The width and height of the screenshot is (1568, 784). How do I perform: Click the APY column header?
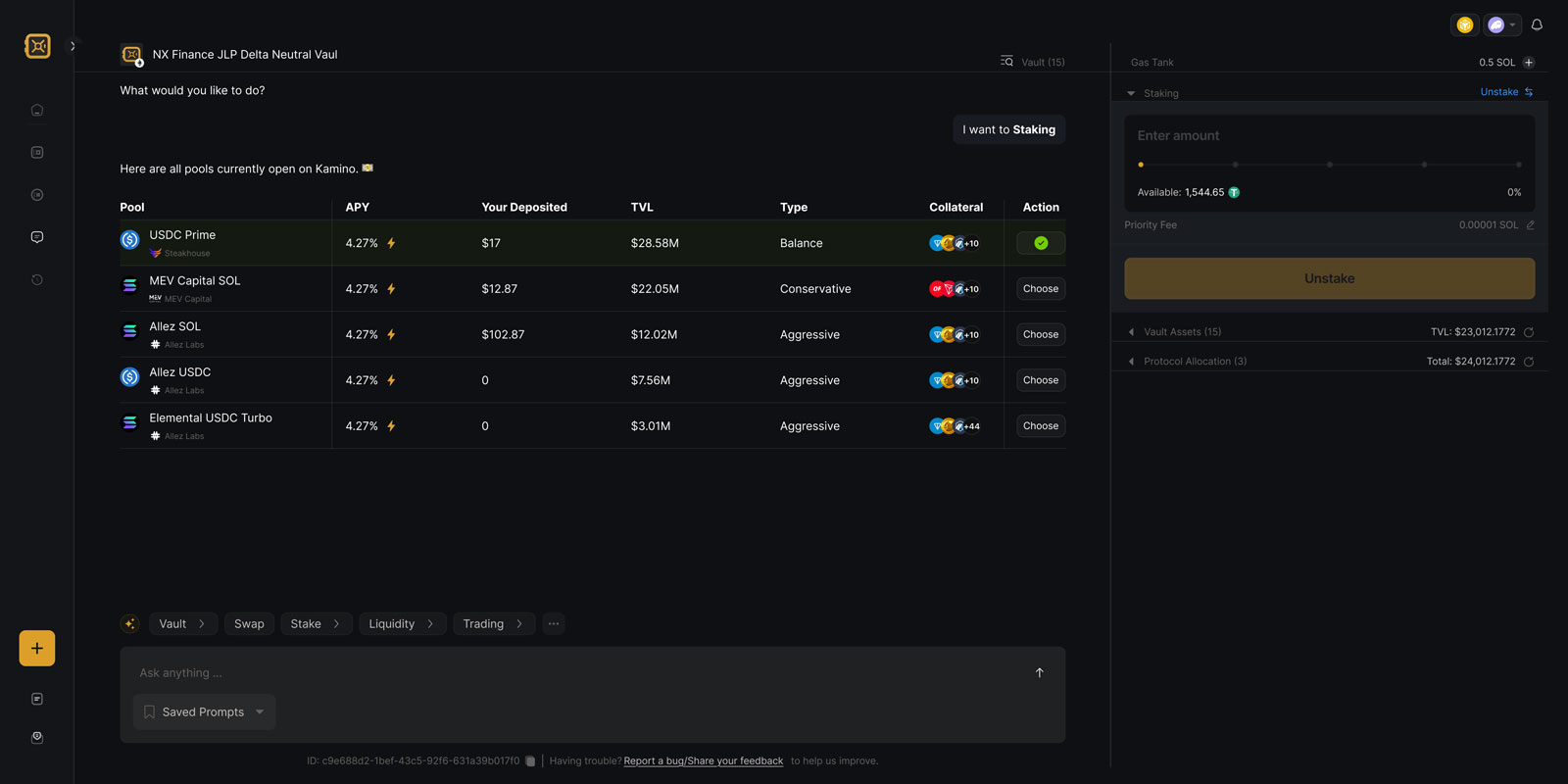pyautogui.click(x=358, y=208)
